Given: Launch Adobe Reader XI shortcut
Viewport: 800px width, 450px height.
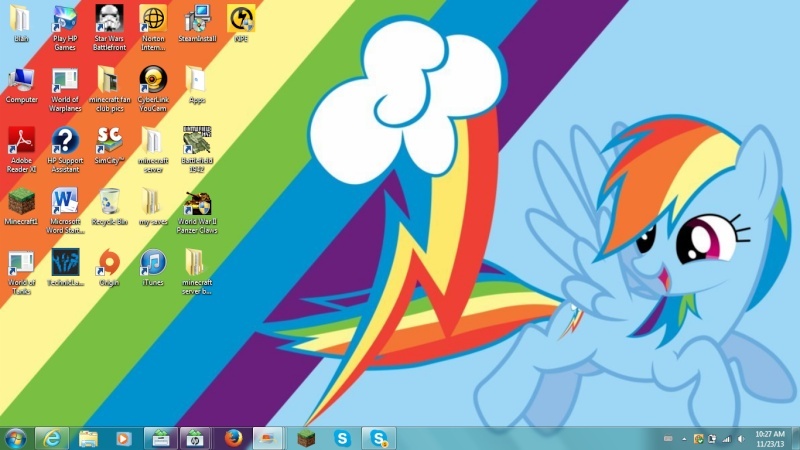Looking at the screenshot, I should point(21,150).
